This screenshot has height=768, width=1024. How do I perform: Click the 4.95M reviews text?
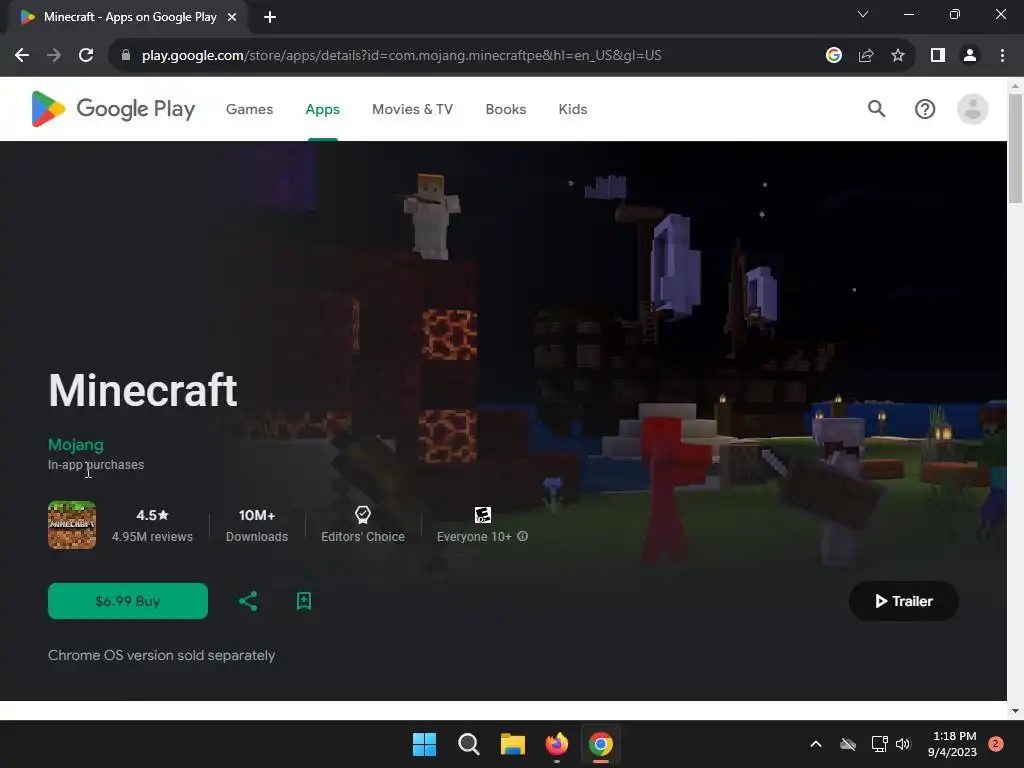(152, 537)
